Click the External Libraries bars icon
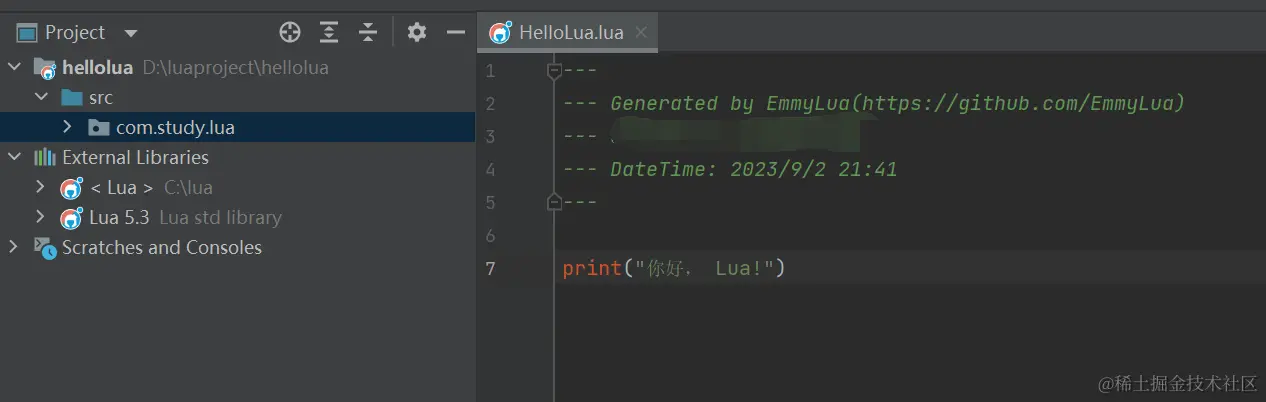The width and height of the screenshot is (1266, 402). coord(45,157)
